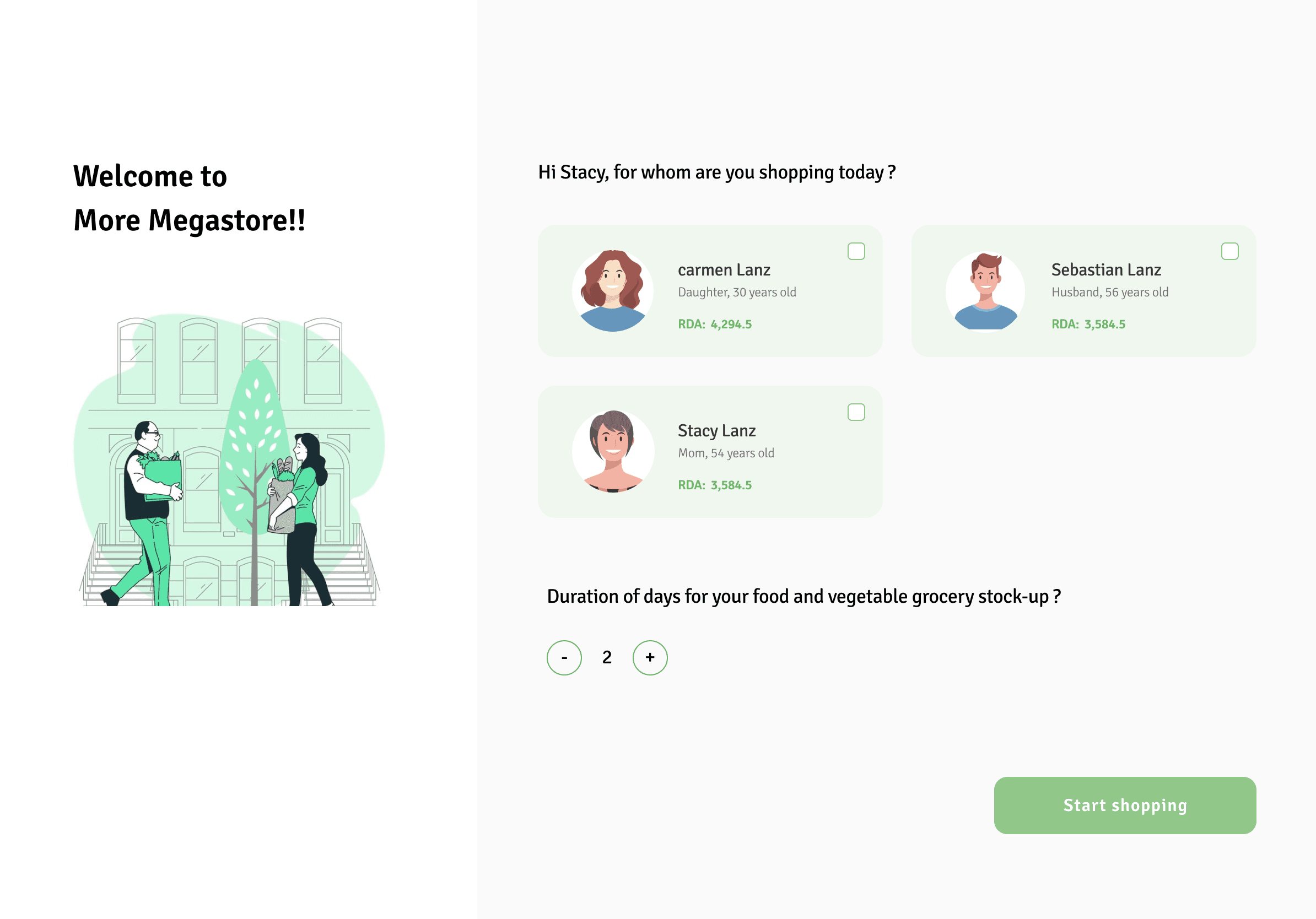Click Stacy Lanz's avatar picture

(613, 452)
